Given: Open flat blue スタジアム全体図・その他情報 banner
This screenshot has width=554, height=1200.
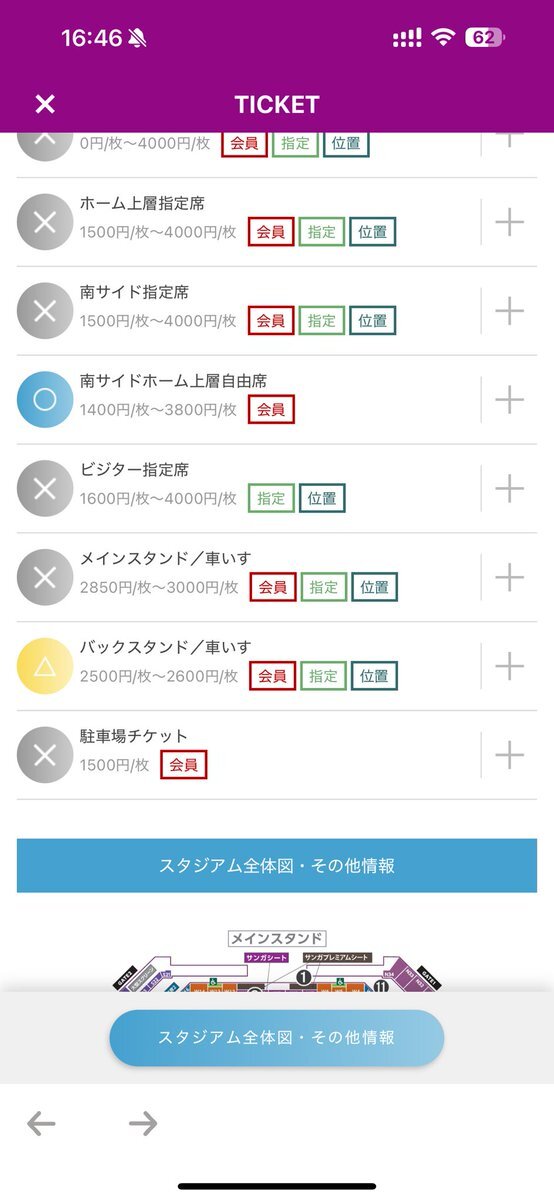Looking at the screenshot, I should pos(277,866).
